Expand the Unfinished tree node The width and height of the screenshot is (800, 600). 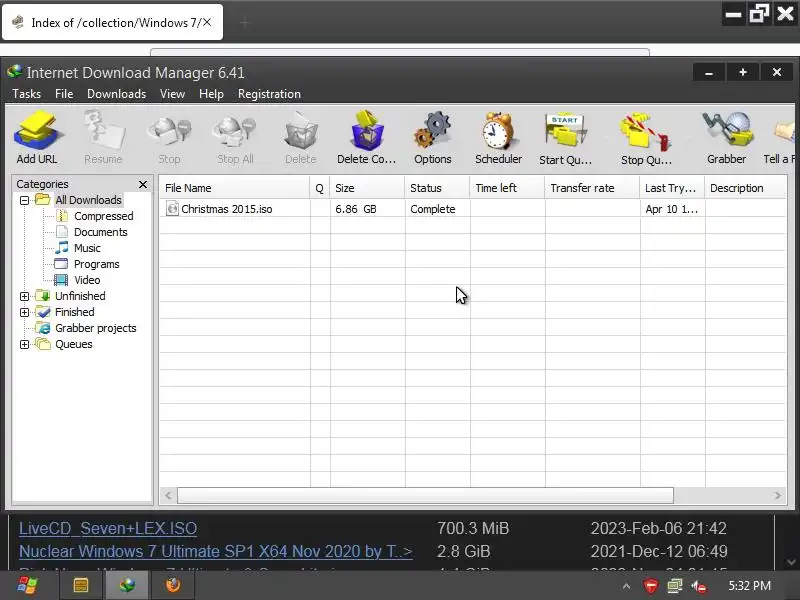coord(24,296)
